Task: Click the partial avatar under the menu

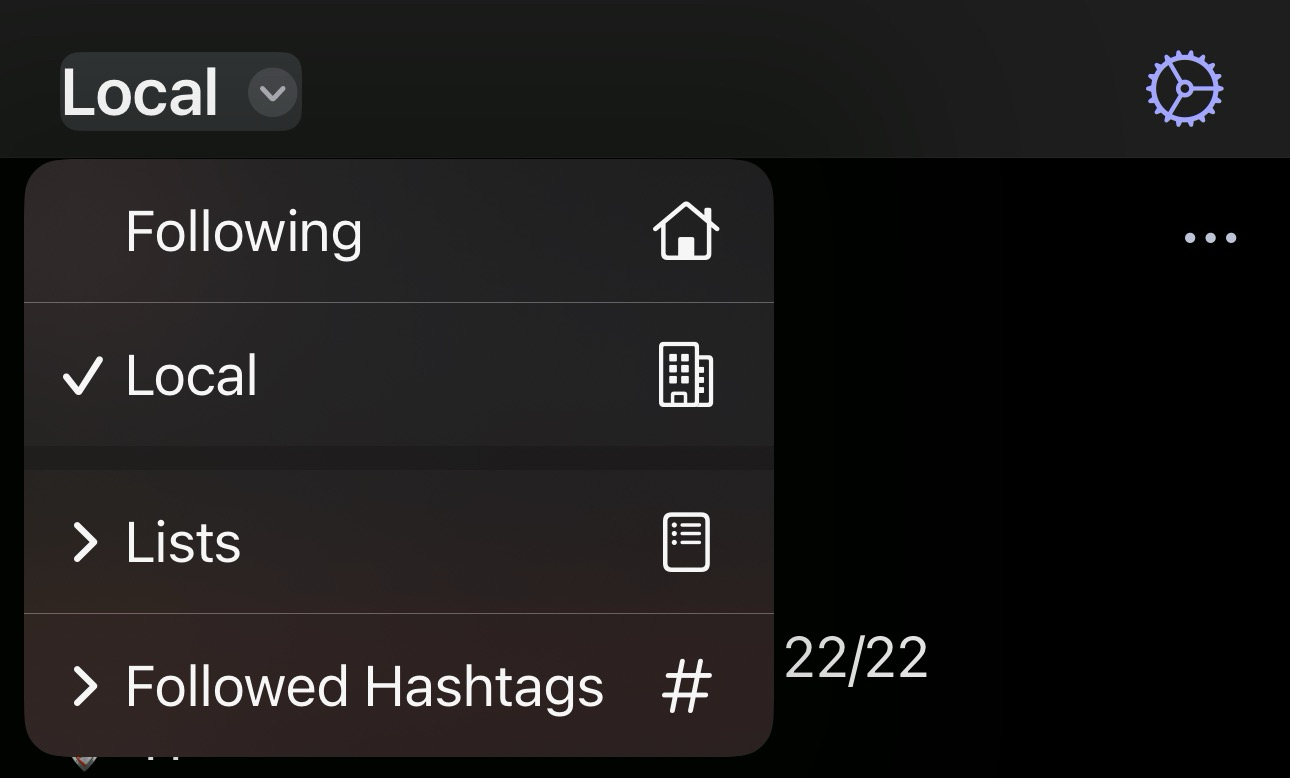Action: [x=86, y=764]
